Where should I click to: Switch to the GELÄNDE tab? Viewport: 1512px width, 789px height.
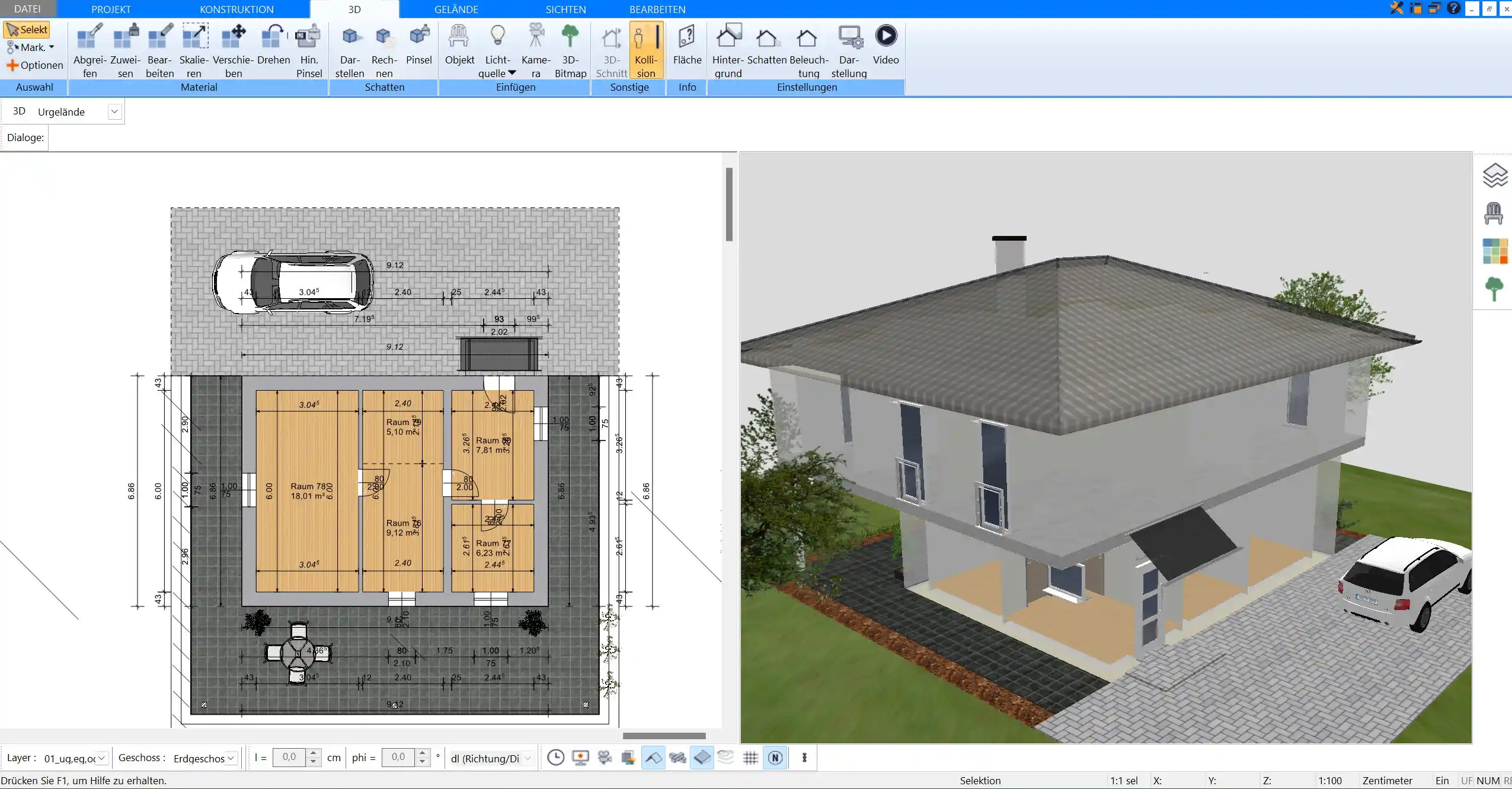pos(456,9)
